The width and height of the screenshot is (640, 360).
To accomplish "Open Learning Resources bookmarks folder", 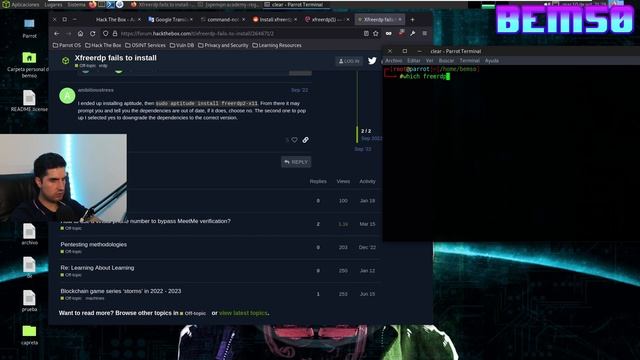I will (x=277, y=45).
